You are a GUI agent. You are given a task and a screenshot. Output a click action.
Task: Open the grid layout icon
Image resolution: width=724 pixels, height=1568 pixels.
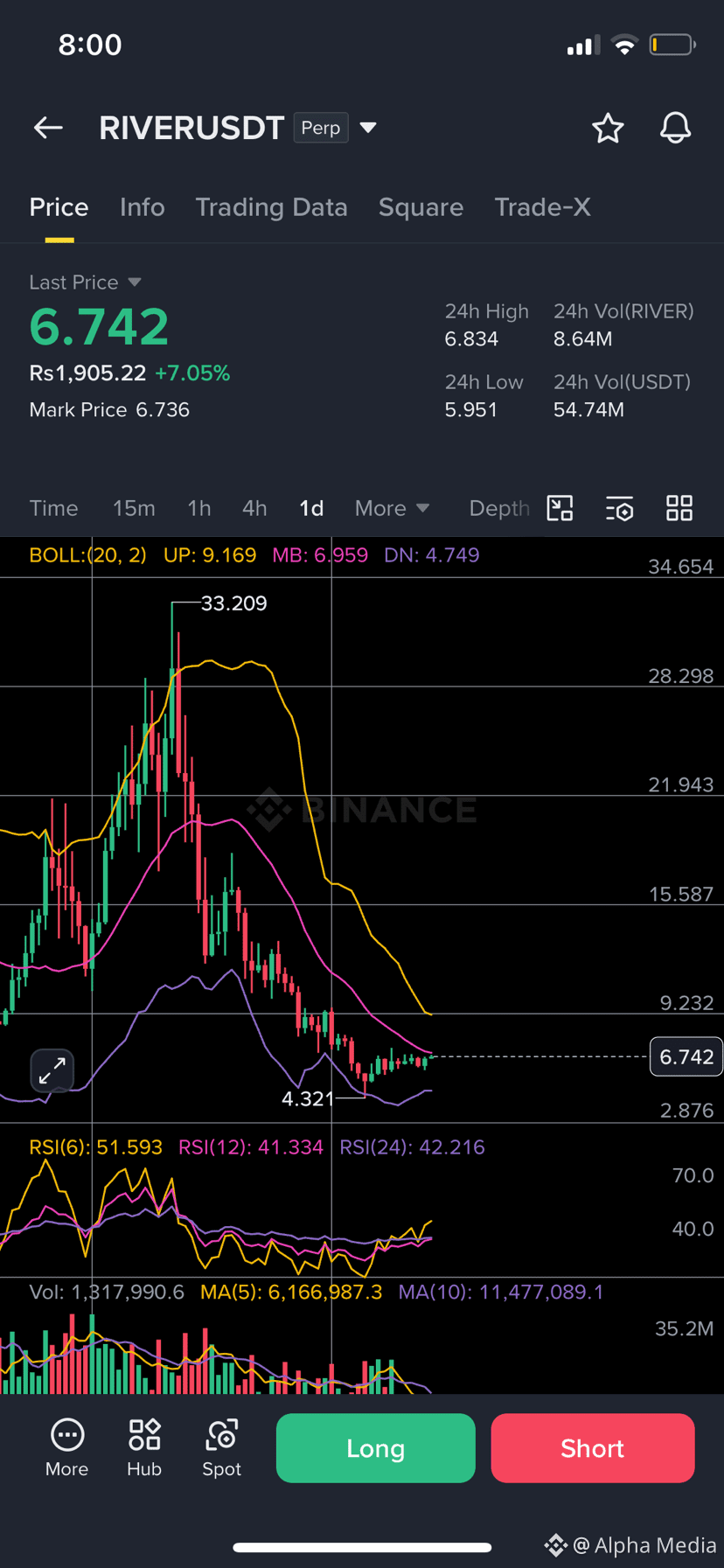(679, 508)
